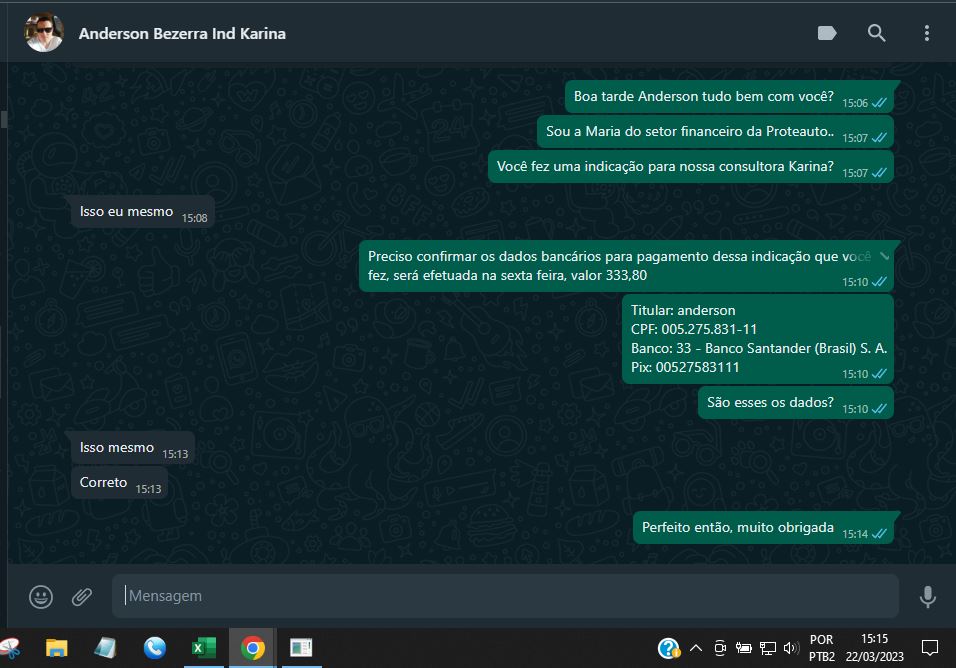Open Anderson's profile picture
The height and width of the screenshot is (668, 956).
[44, 33]
